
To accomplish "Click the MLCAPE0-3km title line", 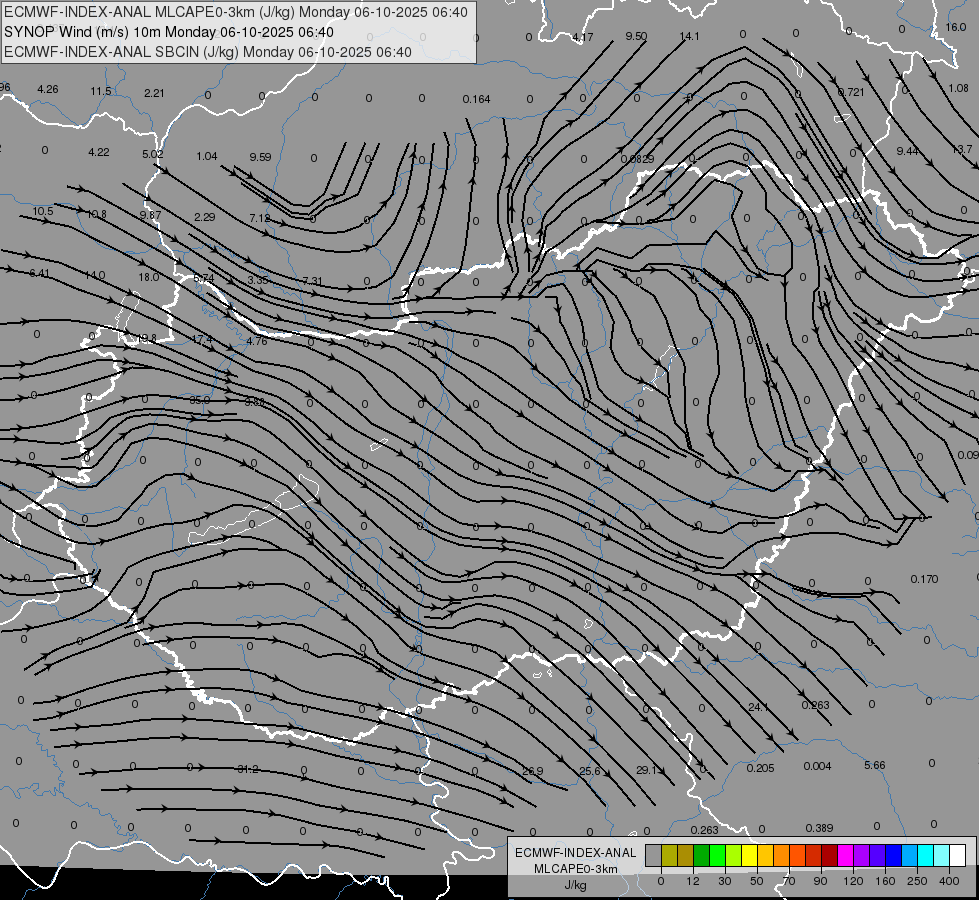I will (x=235, y=12).
